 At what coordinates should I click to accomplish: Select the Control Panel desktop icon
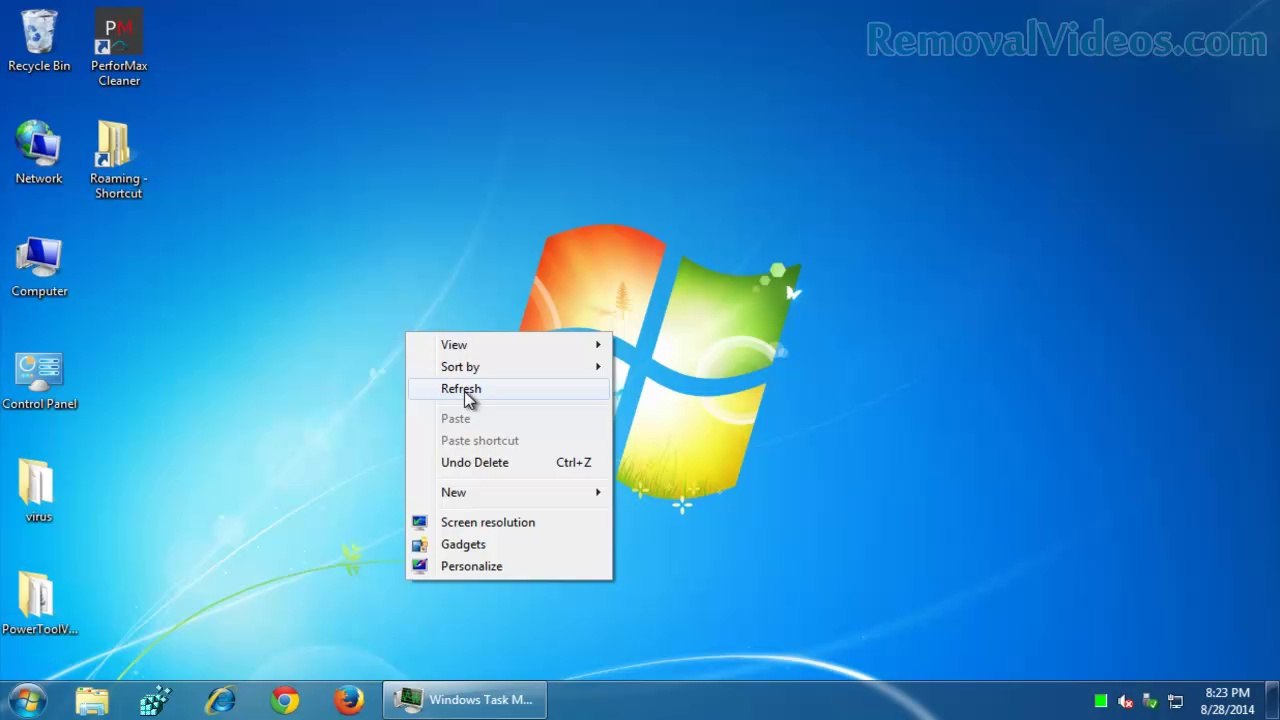(39, 381)
